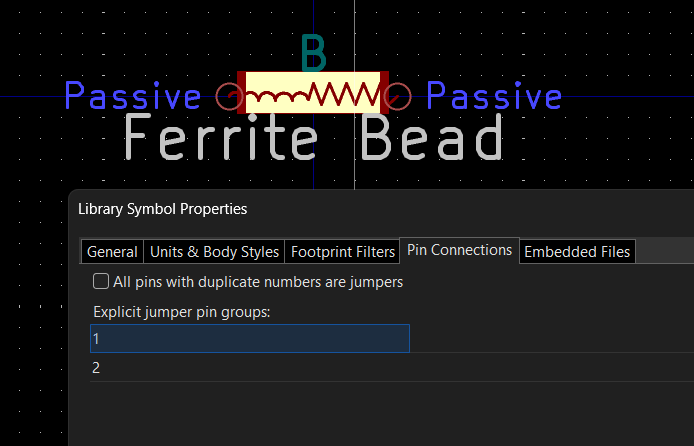Enable all duplicate-number pins are jumpers checkbox
Image resolution: width=694 pixels, height=446 pixels.
[x=101, y=281]
